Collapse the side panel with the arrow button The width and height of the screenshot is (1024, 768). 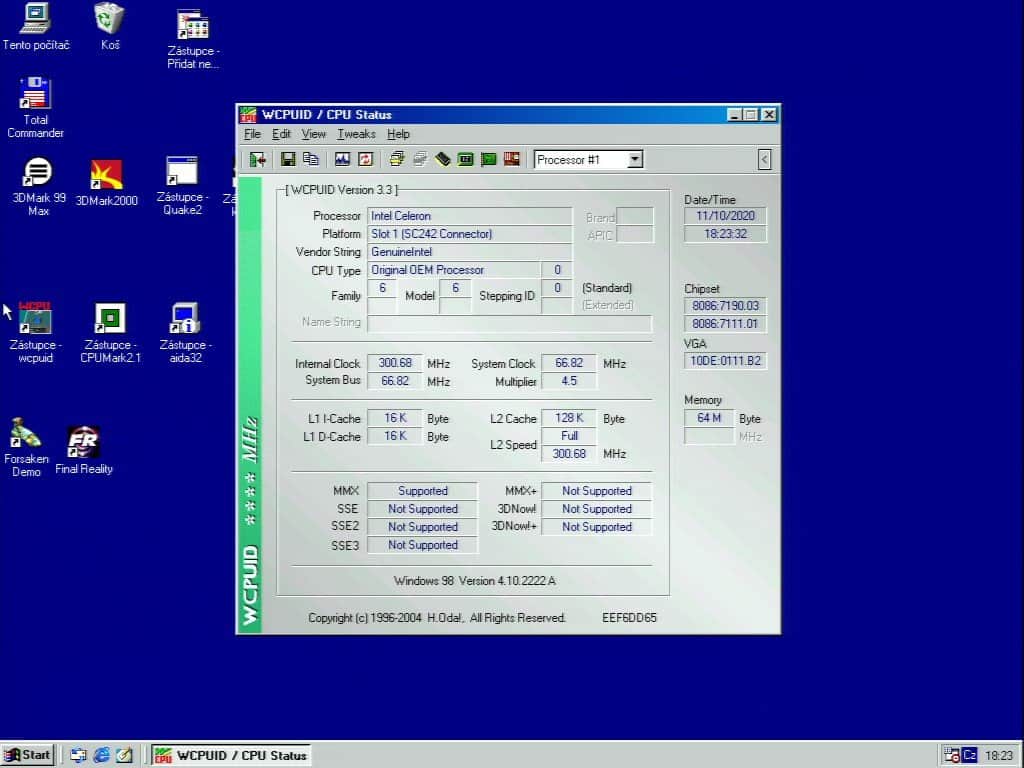click(x=764, y=159)
